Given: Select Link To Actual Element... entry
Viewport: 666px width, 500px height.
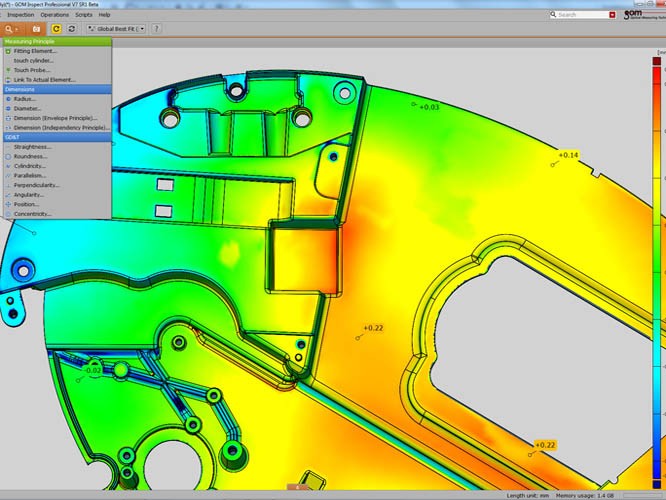Looking at the screenshot, I should (x=57, y=80).
